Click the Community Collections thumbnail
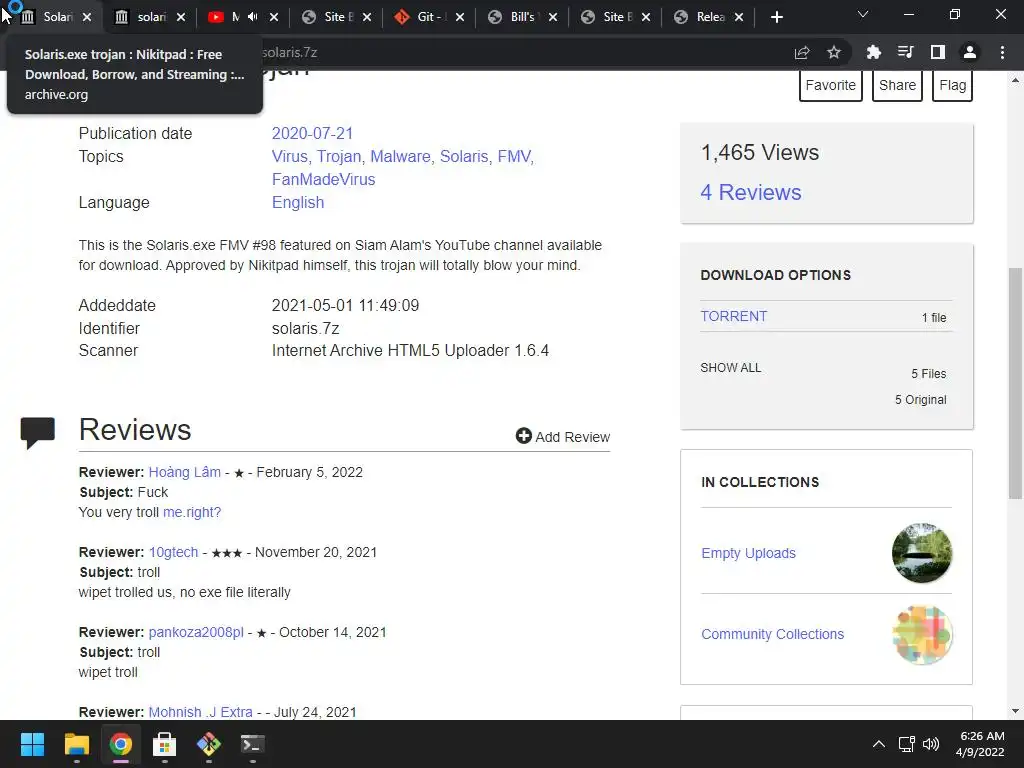Image resolution: width=1024 pixels, height=768 pixels. pos(921,635)
